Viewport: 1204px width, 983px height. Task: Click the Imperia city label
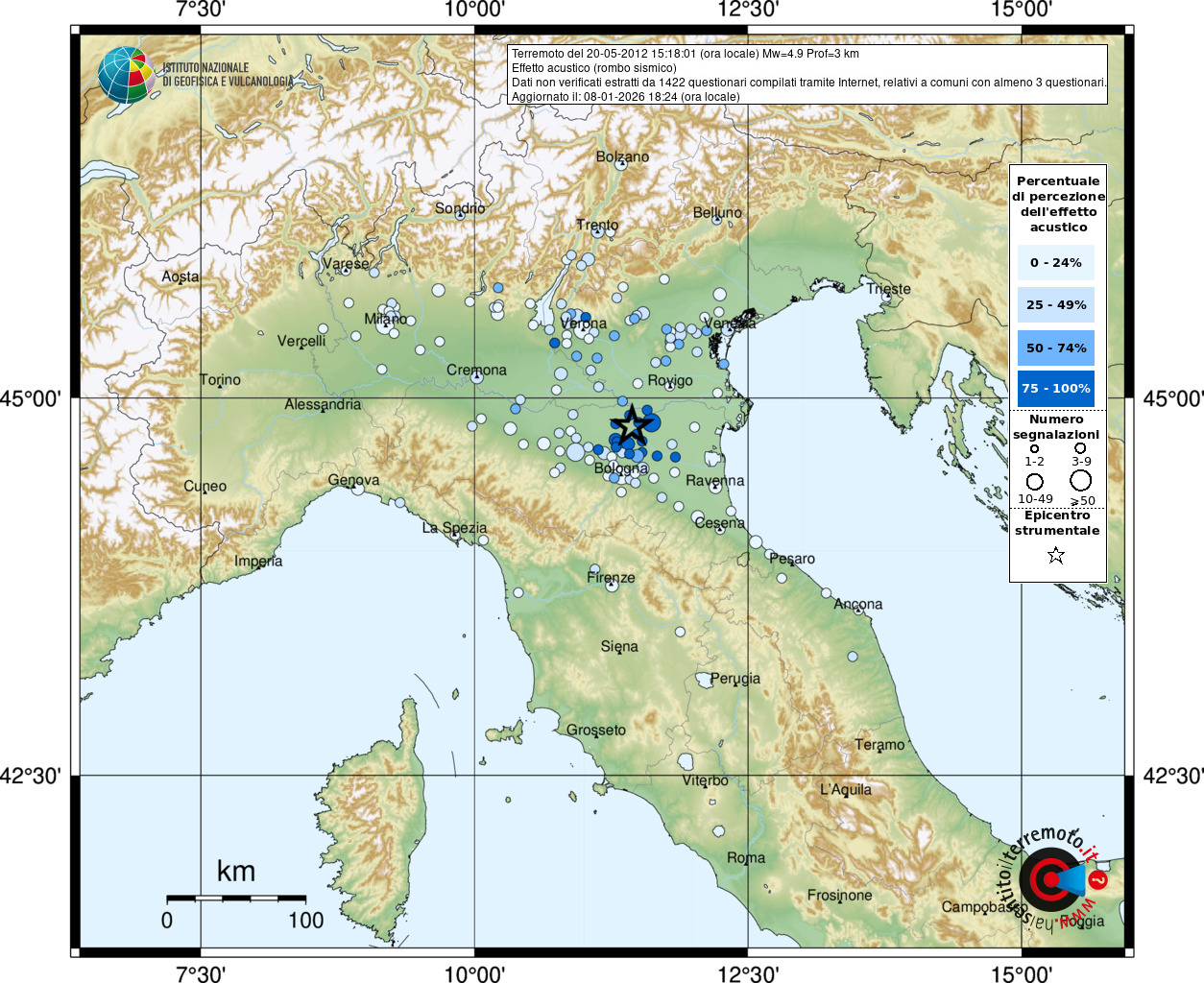pyautogui.click(x=258, y=561)
